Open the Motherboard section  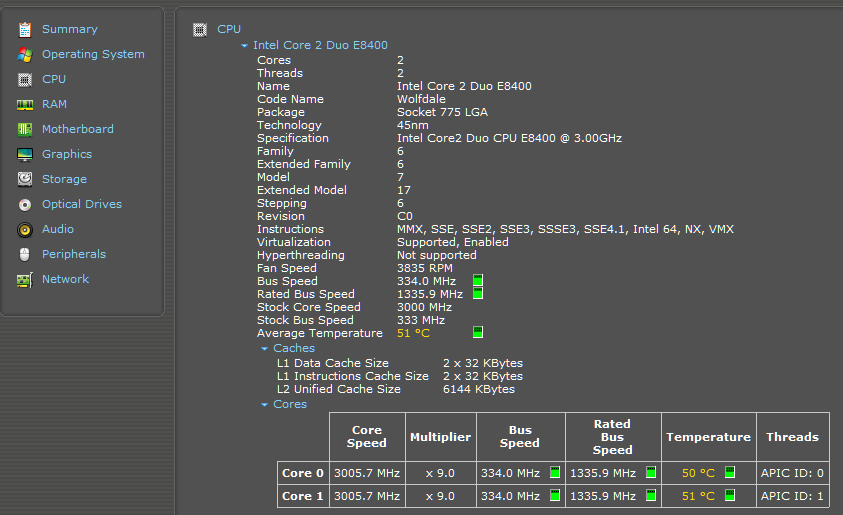[78, 129]
